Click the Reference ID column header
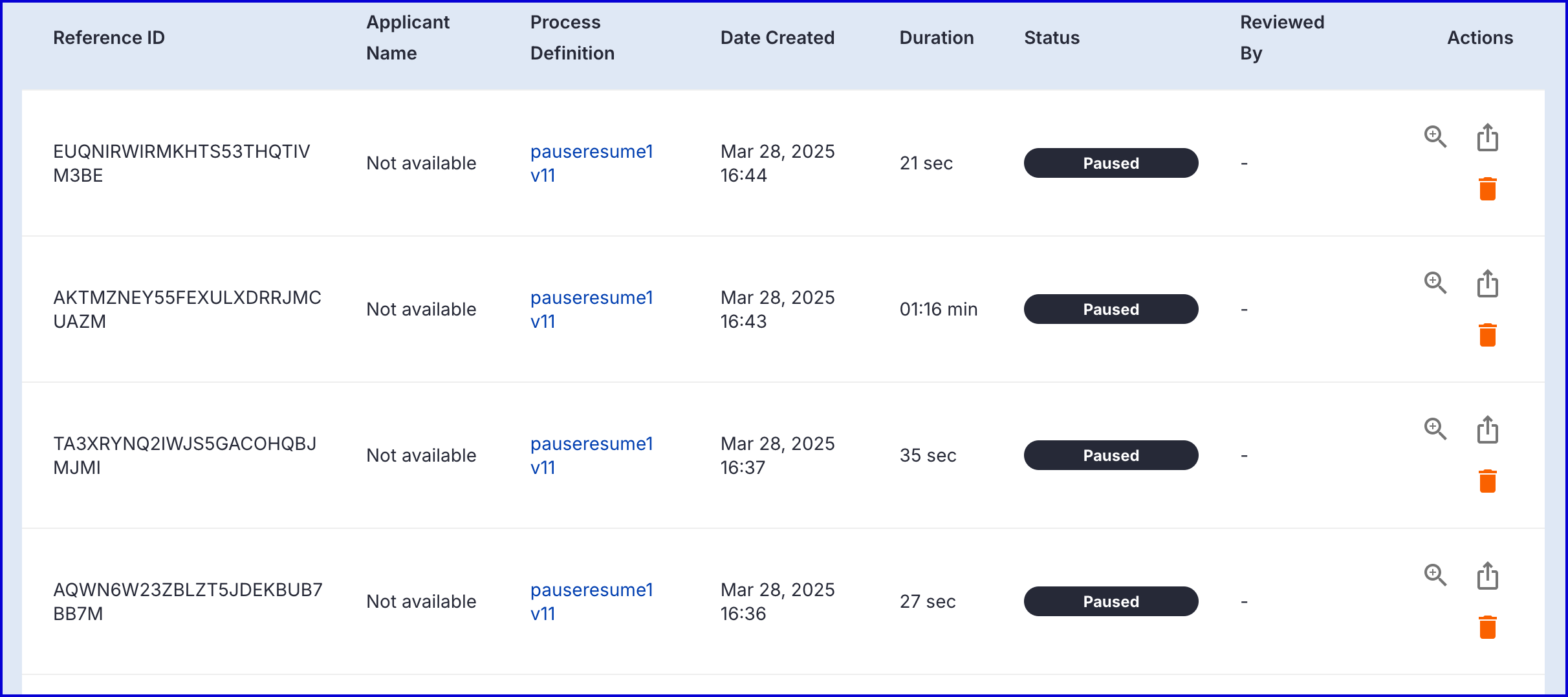 [109, 38]
